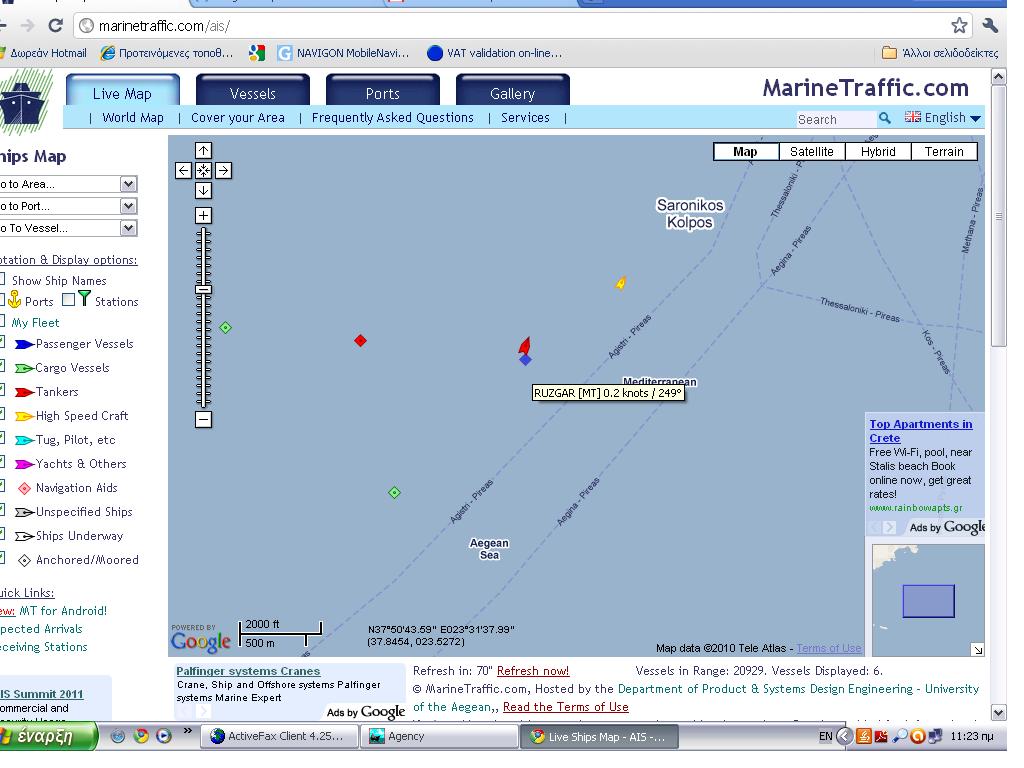Click the yellow high speed craft marker
Image resolution: width=1024 pixels, height=768 pixels.
coord(620,284)
